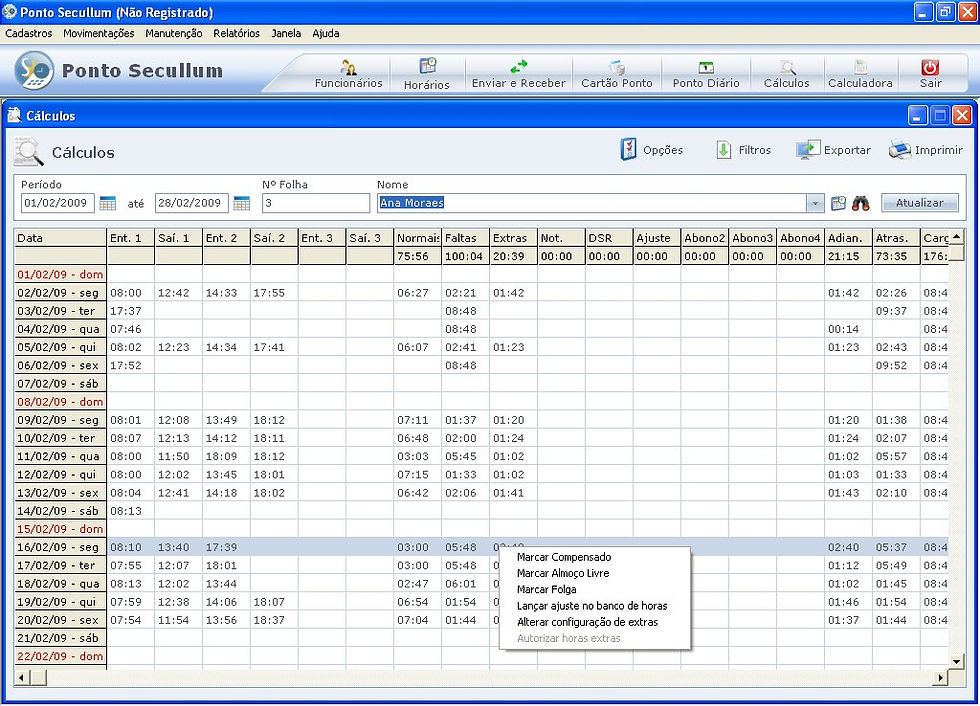
Task: Click the start date field 01/02/2009
Action: [x=58, y=203]
